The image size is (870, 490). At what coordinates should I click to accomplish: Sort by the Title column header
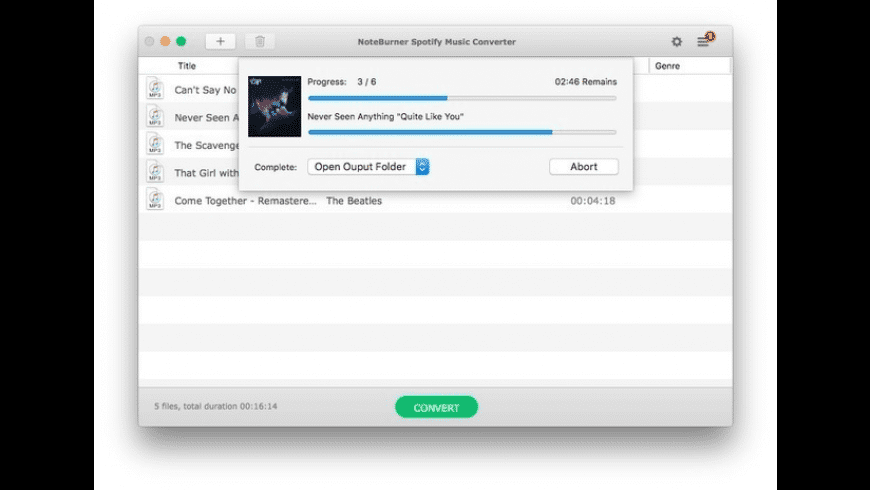tap(187, 66)
